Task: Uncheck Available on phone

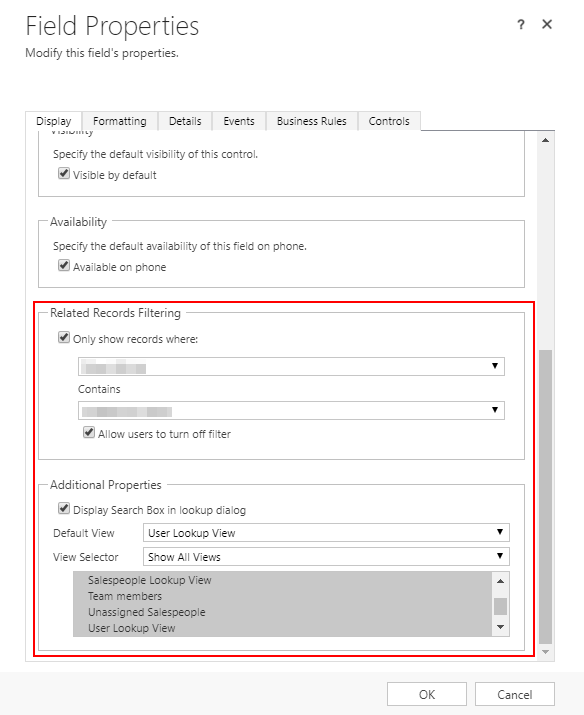Action: 64,265
